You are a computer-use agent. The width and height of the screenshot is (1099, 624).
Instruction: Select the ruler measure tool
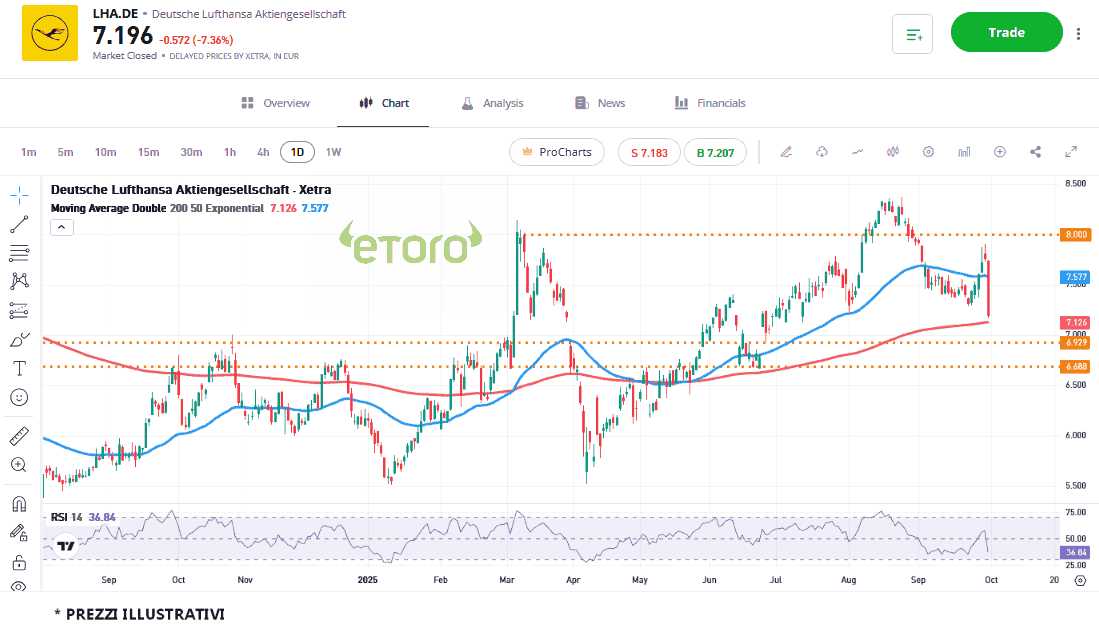tap(19, 436)
